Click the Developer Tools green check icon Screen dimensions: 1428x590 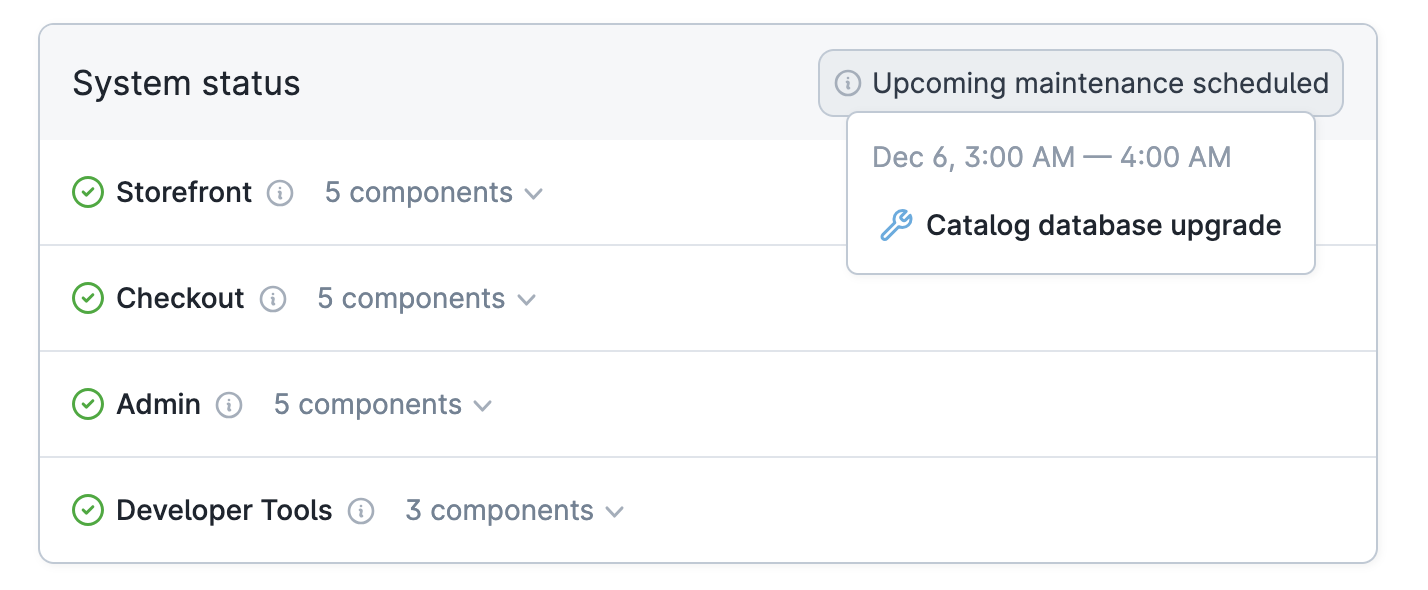click(88, 510)
